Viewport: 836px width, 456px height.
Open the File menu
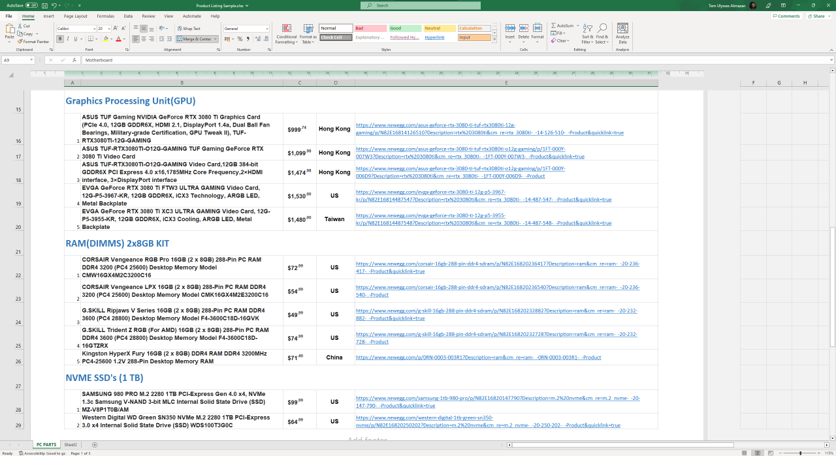click(x=9, y=17)
